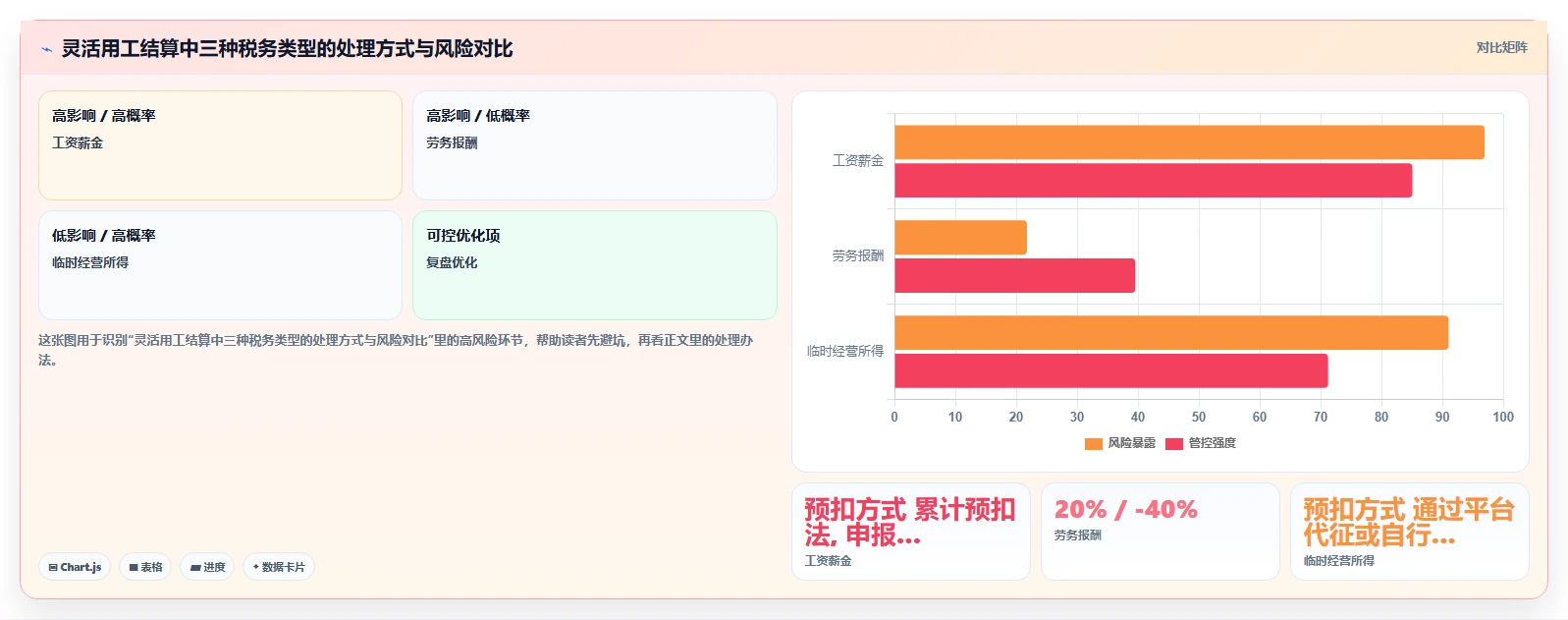The image size is (1568, 620).
Task: Click the red 劳务报酬 管控强度 bar
Action: 1014,276
